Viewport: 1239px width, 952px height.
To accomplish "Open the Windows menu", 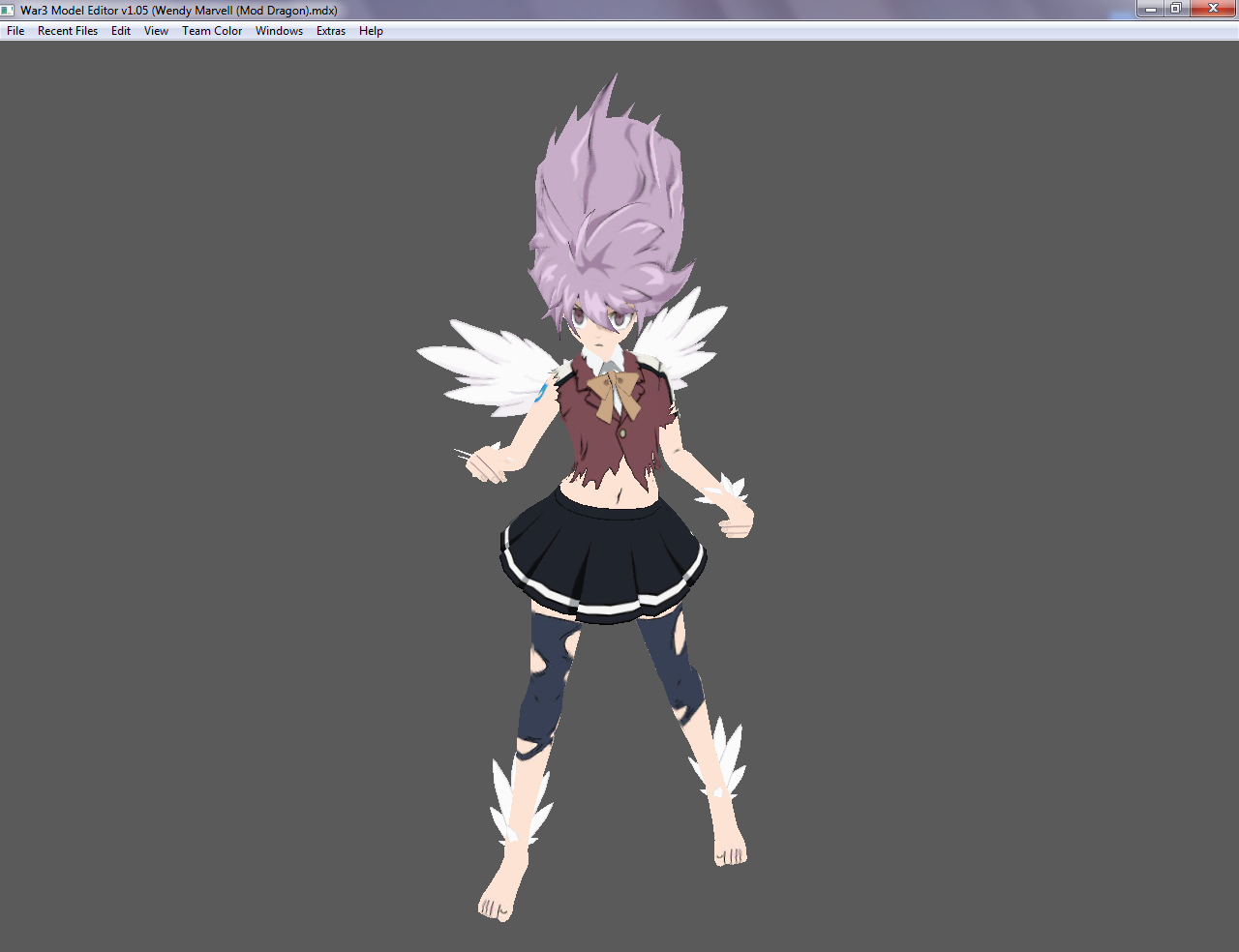I will (279, 31).
